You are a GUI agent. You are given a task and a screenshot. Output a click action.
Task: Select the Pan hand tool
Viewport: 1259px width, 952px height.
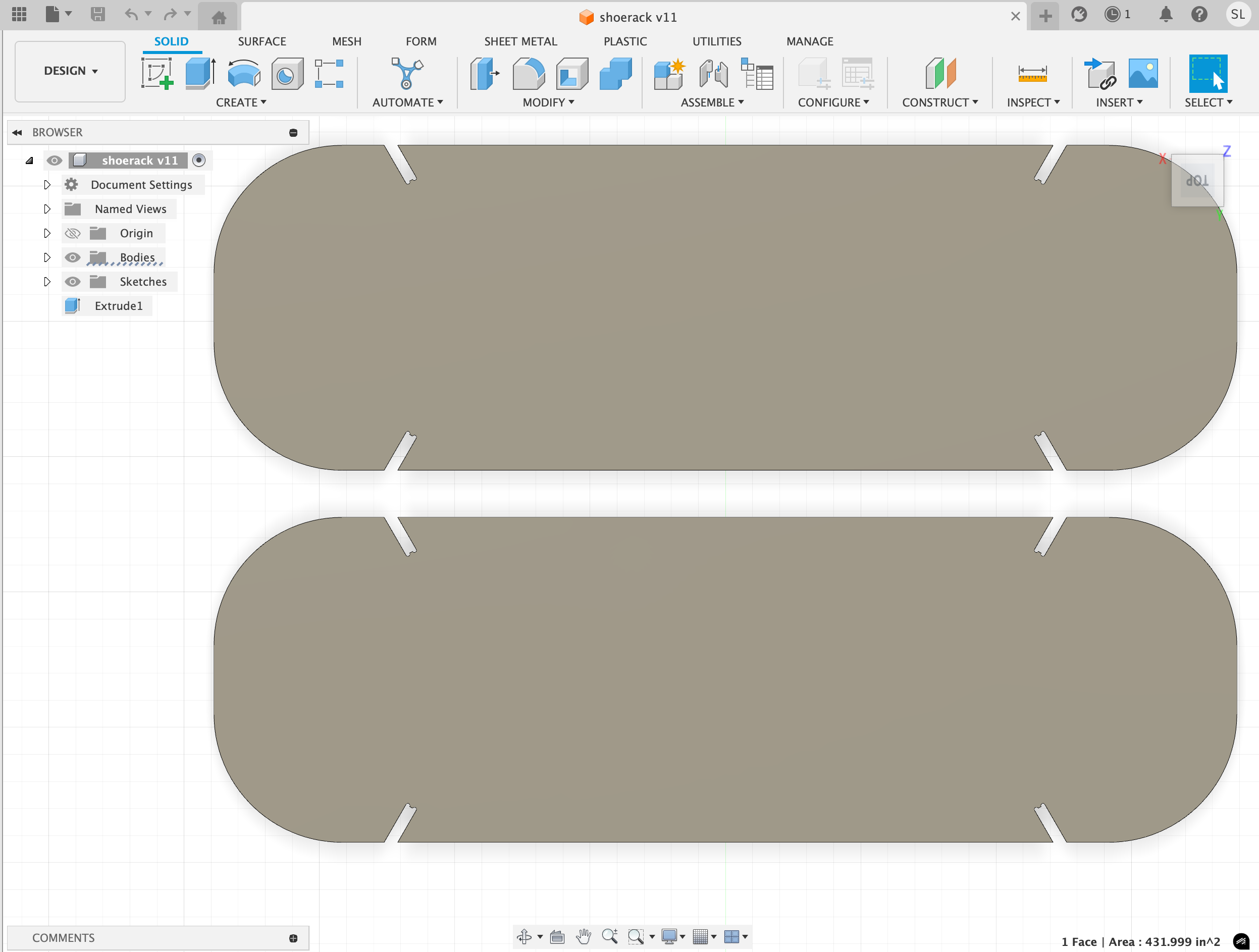(584, 936)
